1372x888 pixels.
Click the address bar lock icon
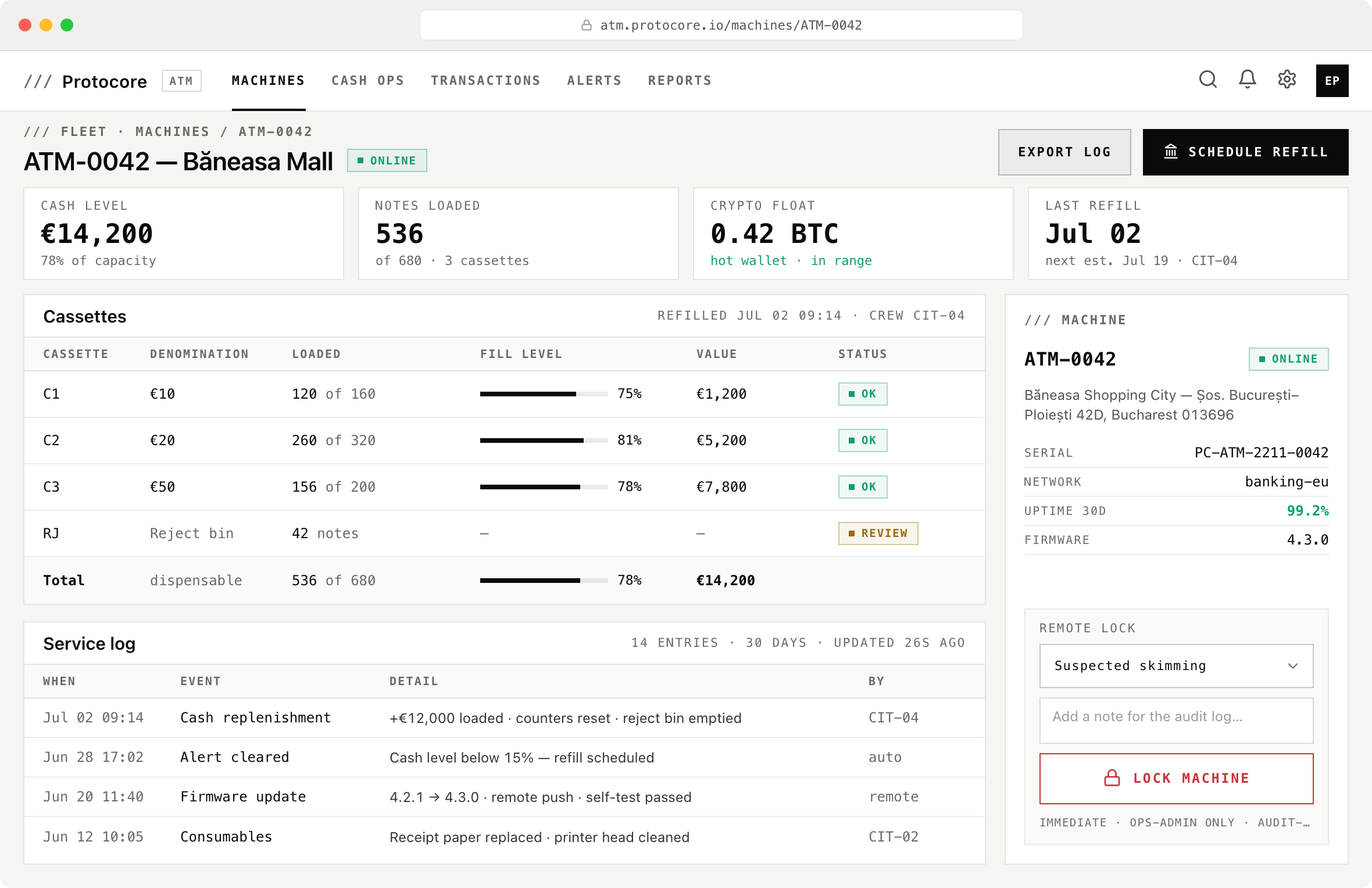[x=587, y=25]
